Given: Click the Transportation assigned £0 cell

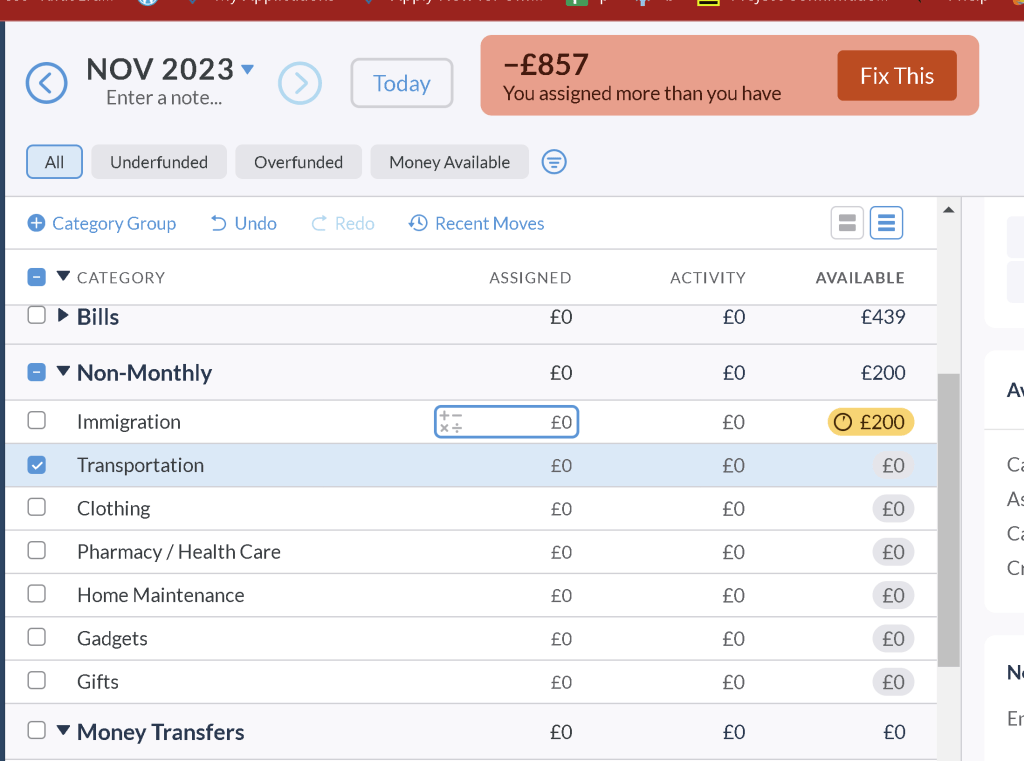Looking at the screenshot, I should (x=561, y=465).
